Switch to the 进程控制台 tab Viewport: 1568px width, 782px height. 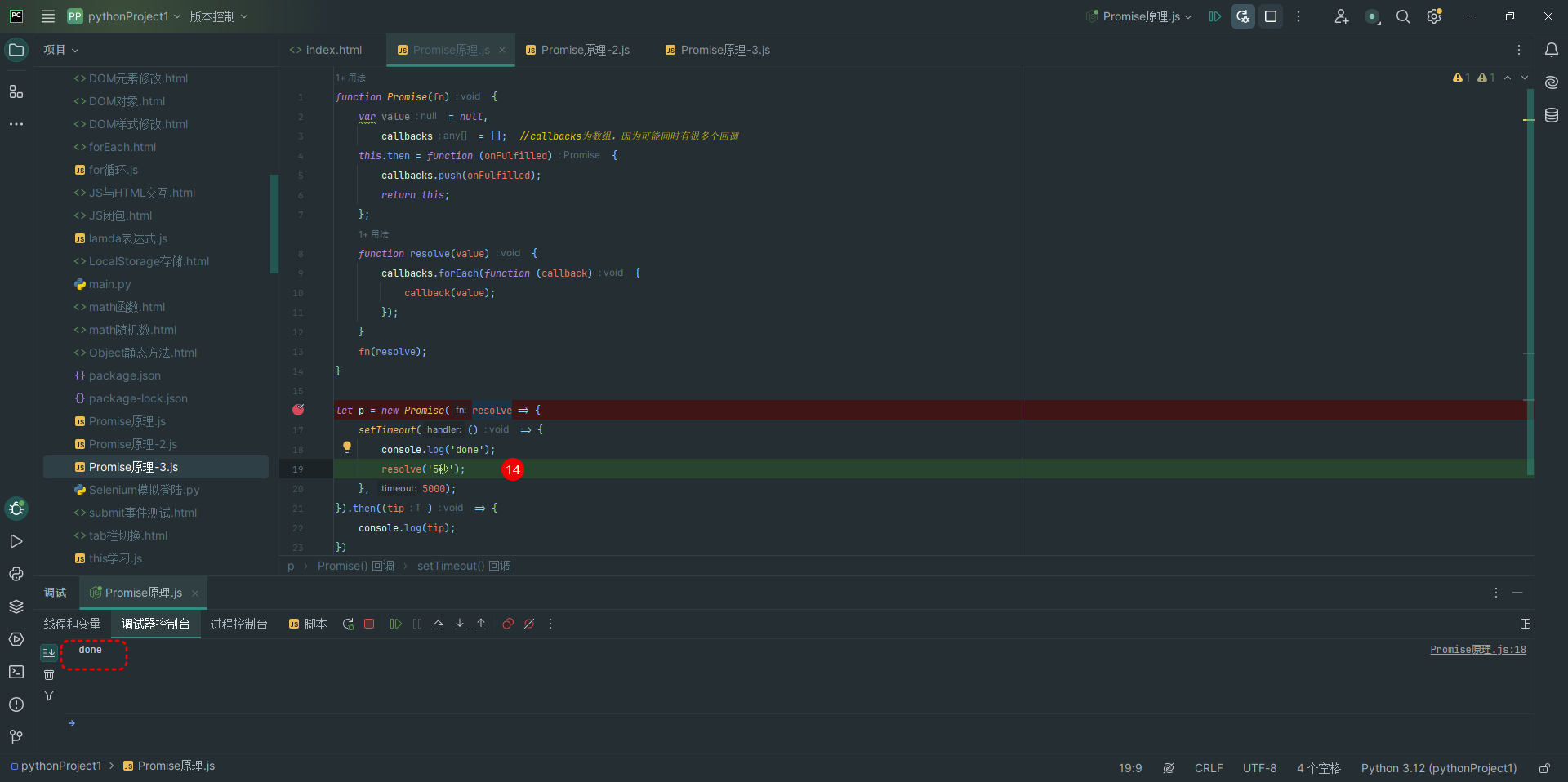point(239,624)
